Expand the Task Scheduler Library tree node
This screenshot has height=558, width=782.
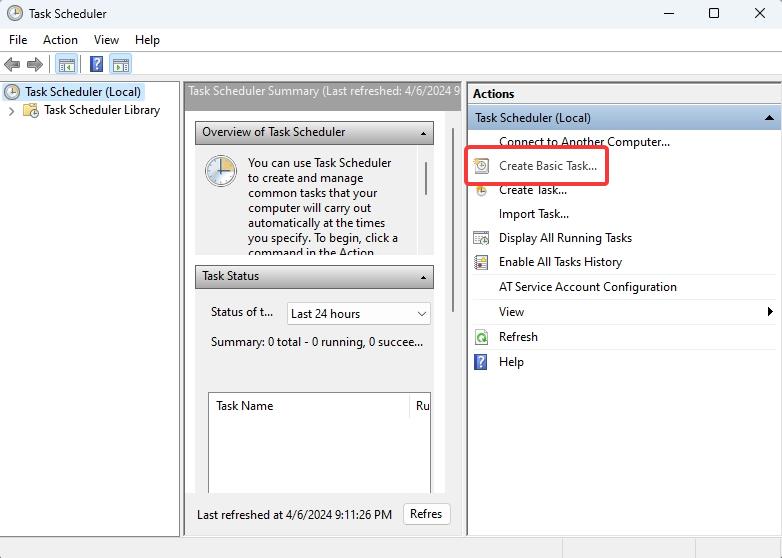[11, 111]
